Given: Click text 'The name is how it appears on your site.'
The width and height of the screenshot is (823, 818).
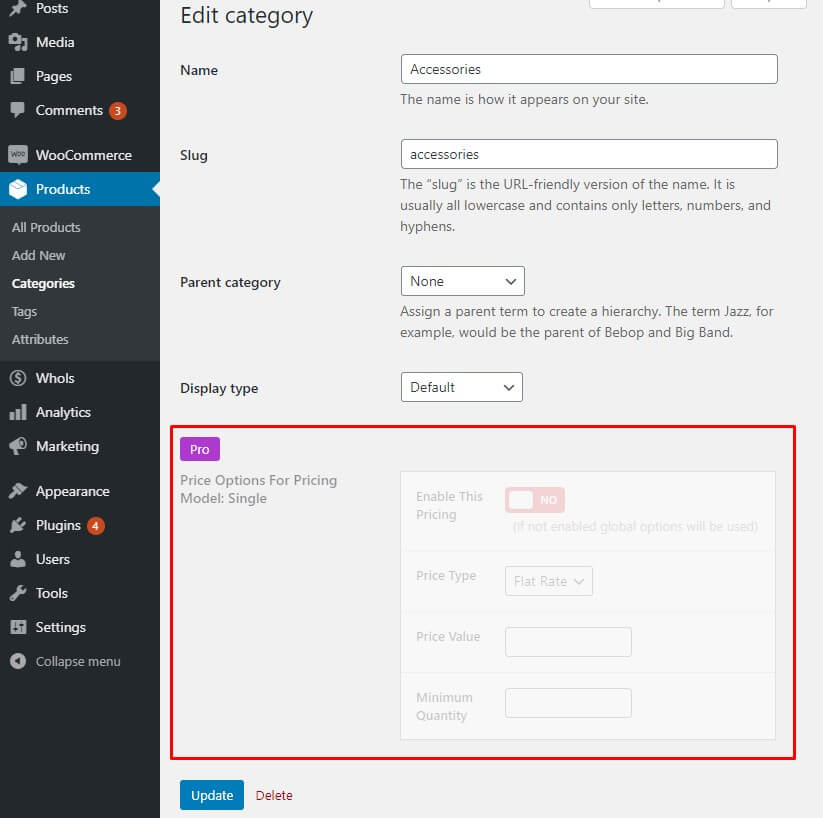Looking at the screenshot, I should (524, 100).
